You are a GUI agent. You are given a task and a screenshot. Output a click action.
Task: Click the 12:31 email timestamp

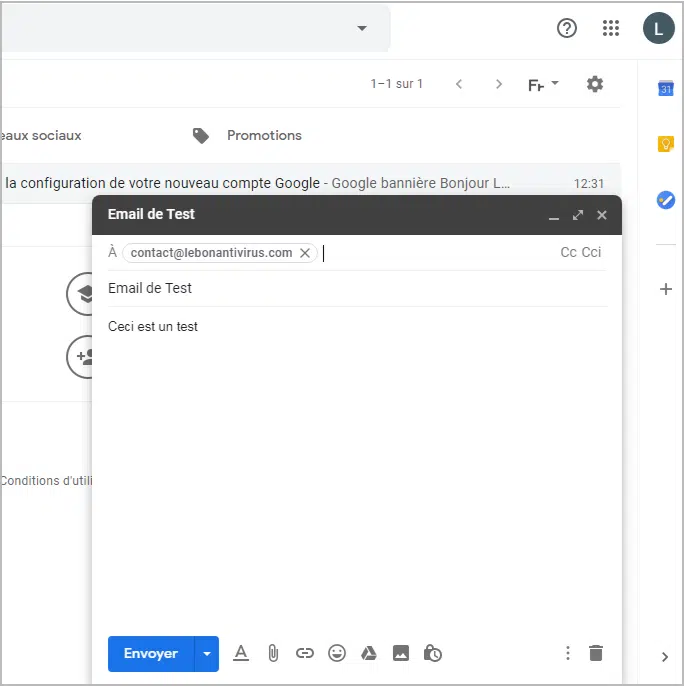click(x=589, y=184)
